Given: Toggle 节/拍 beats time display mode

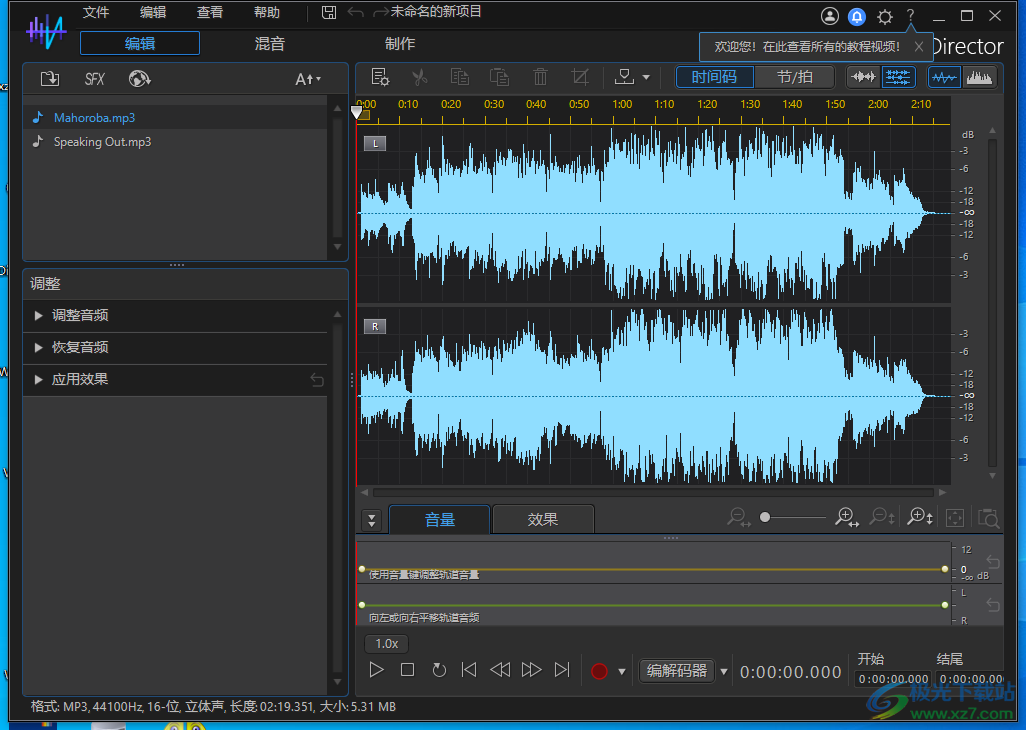Looking at the screenshot, I should click(x=794, y=77).
